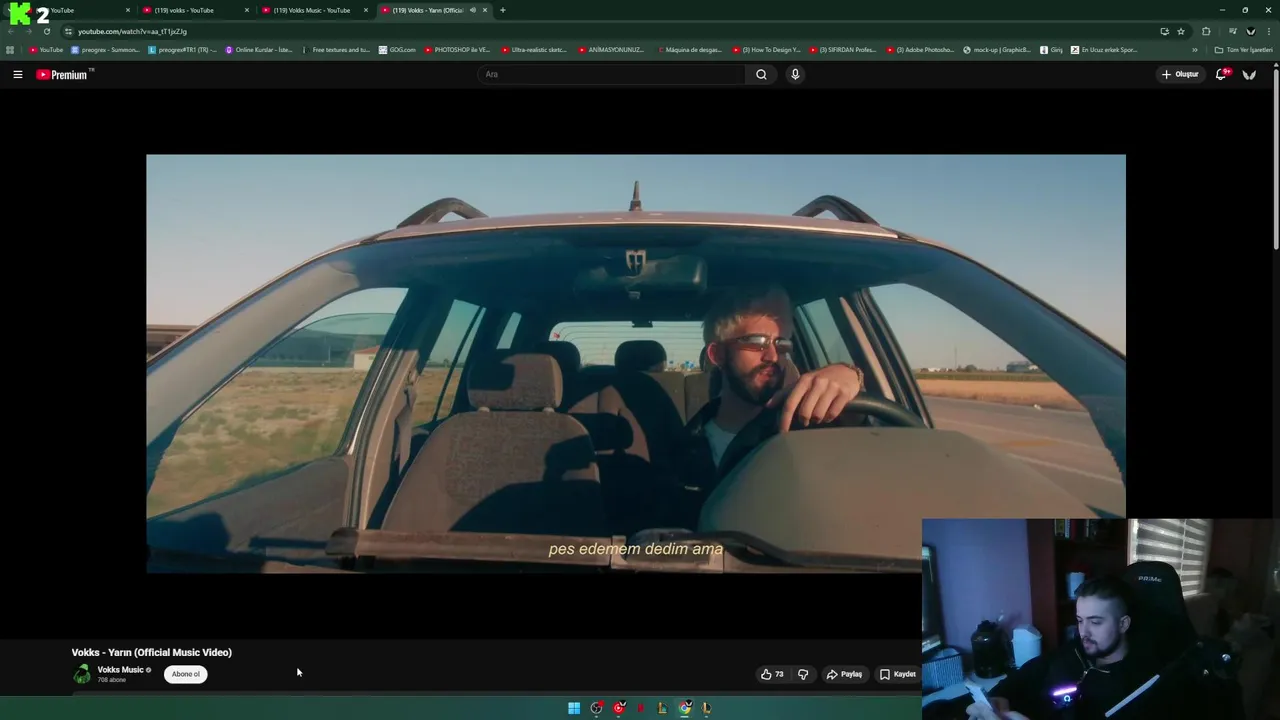Image resolution: width=1280 pixels, height=720 pixels.
Task: Go to YouTube Premium home logo
Action: click(64, 74)
